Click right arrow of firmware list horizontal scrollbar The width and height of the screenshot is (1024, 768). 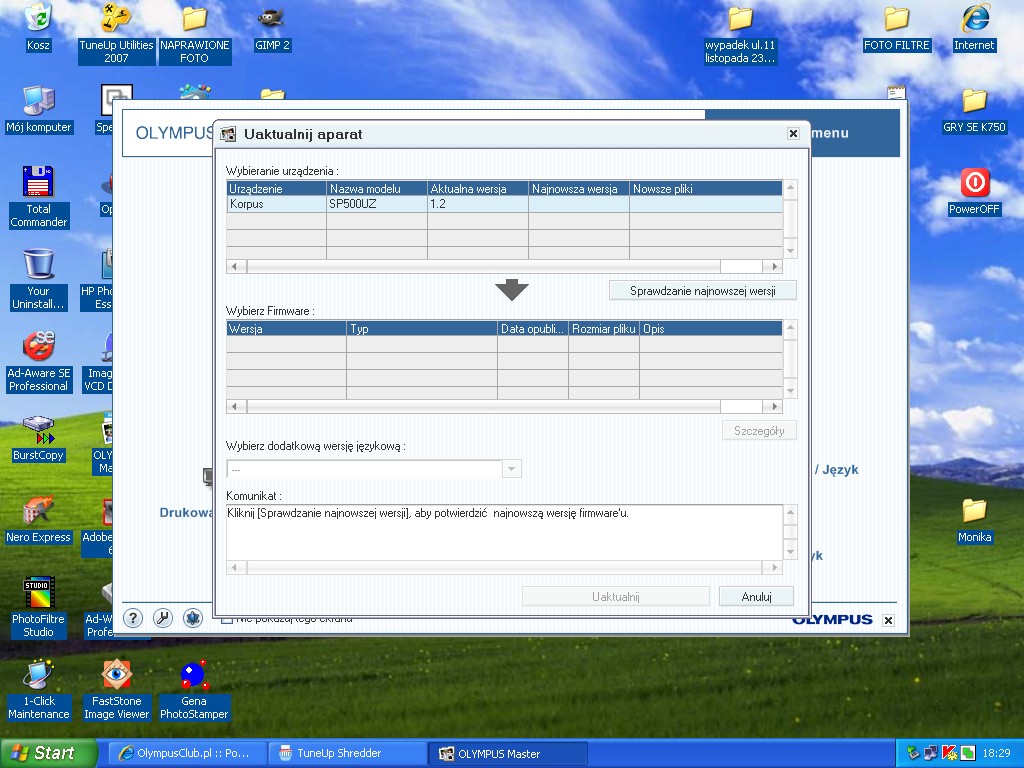click(775, 406)
